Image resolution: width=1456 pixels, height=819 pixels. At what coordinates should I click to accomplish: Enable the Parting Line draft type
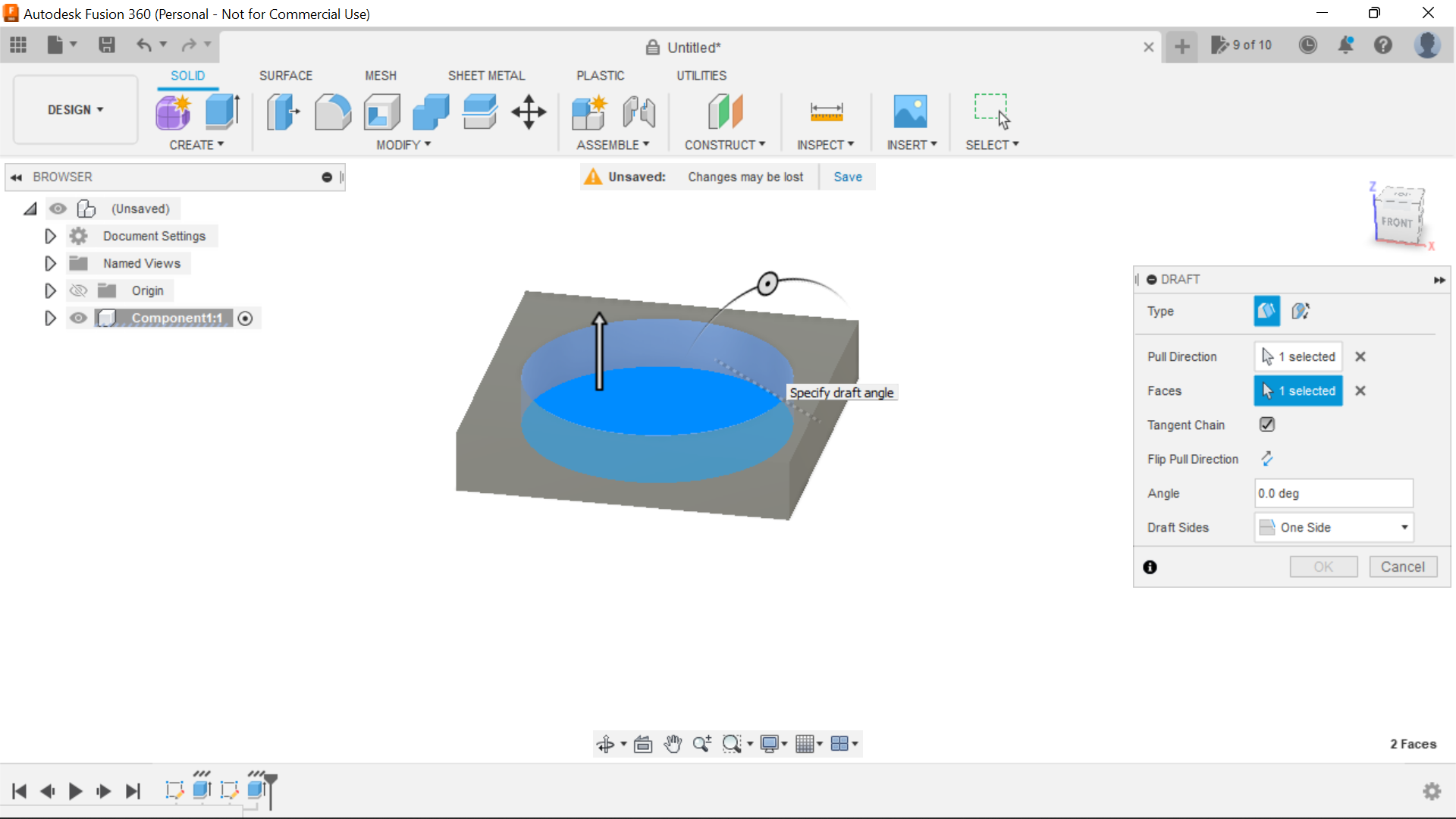pyautogui.click(x=1301, y=311)
